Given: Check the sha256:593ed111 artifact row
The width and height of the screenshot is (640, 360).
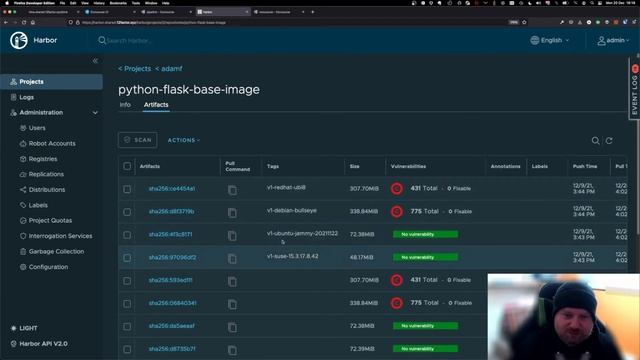Looking at the screenshot, I should (127, 280).
